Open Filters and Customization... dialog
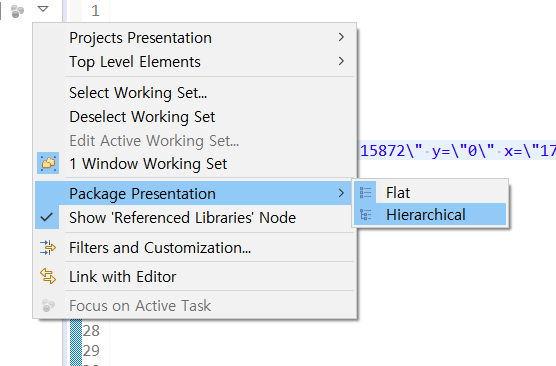The image size is (556, 366). click(x=194, y=248)
